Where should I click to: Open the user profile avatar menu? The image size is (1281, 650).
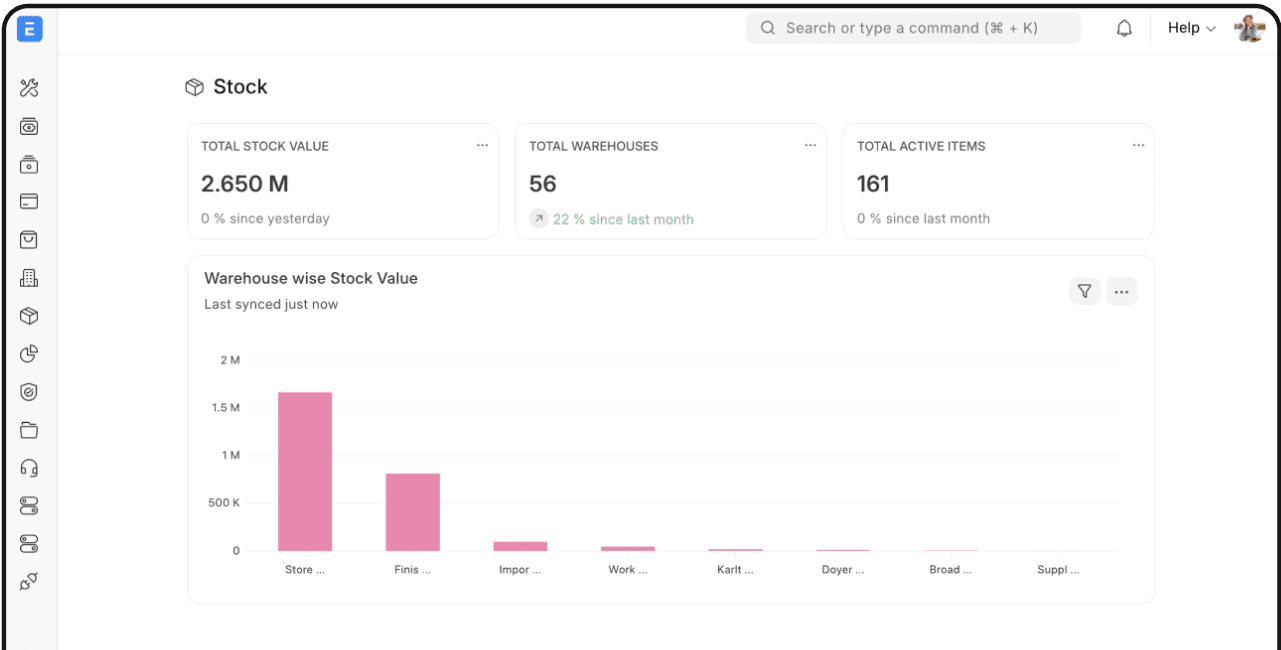pos(1249,29)
